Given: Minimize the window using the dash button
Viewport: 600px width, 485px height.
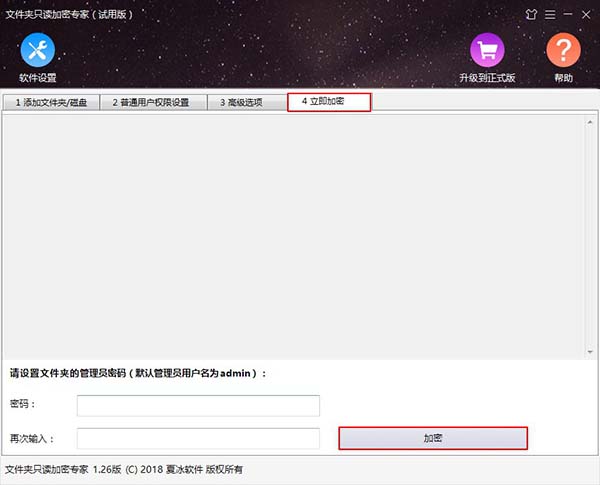Looking at the screenshot, I should tap(566, 14).
